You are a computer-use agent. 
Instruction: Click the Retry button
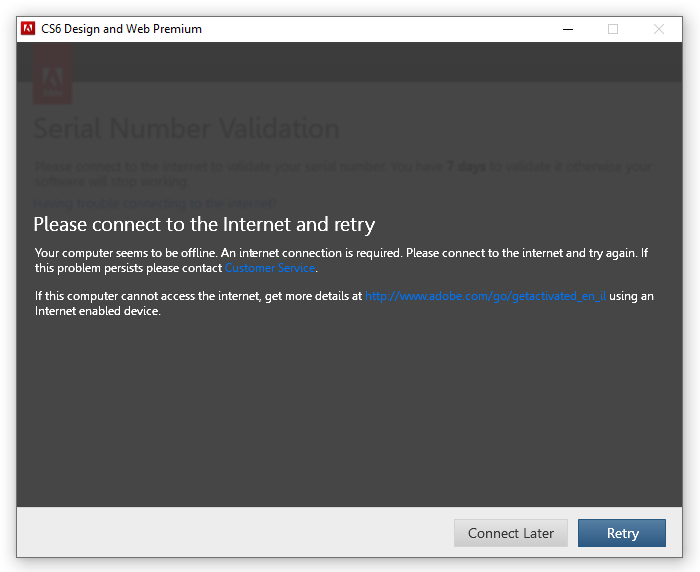click(622, 533)
